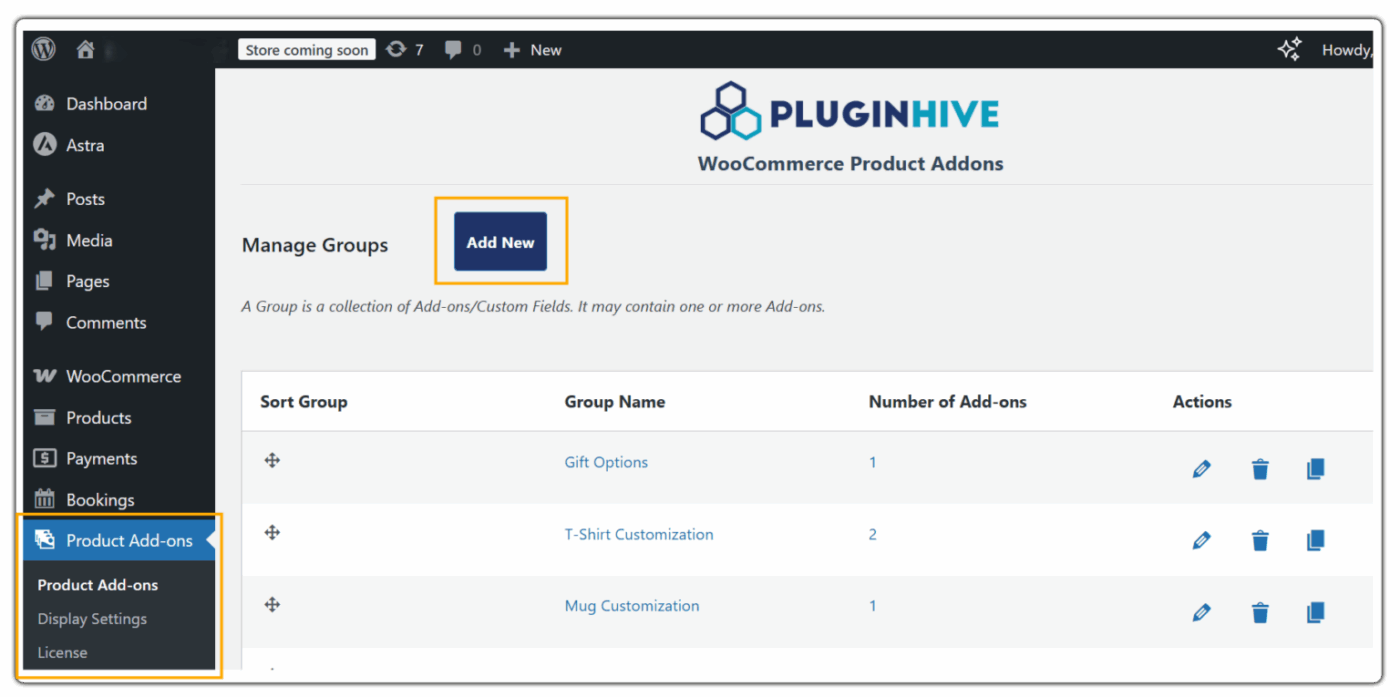Select the Product Add-ons sidebar icon

tap(45, 539)
